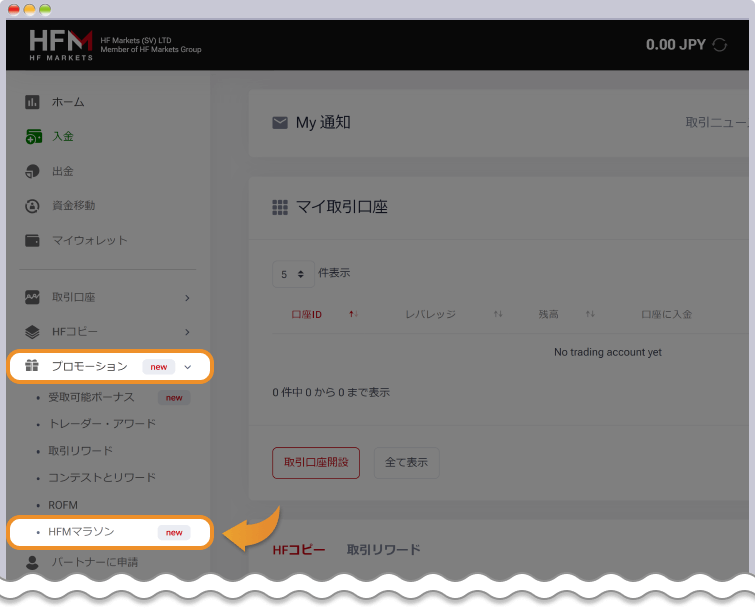Switch to the HFコピー bottom tab
The width and height of the screenshot is (755, 610).
click(299, 550)
